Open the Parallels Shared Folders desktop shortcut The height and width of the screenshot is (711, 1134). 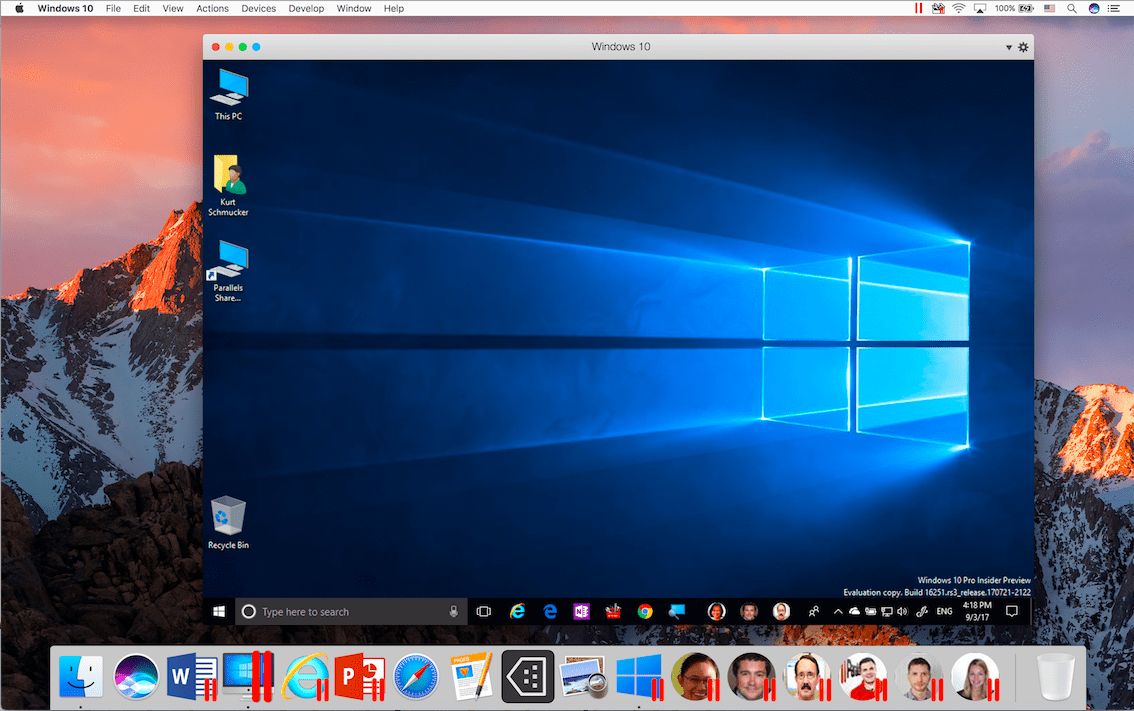click(229, 271)
